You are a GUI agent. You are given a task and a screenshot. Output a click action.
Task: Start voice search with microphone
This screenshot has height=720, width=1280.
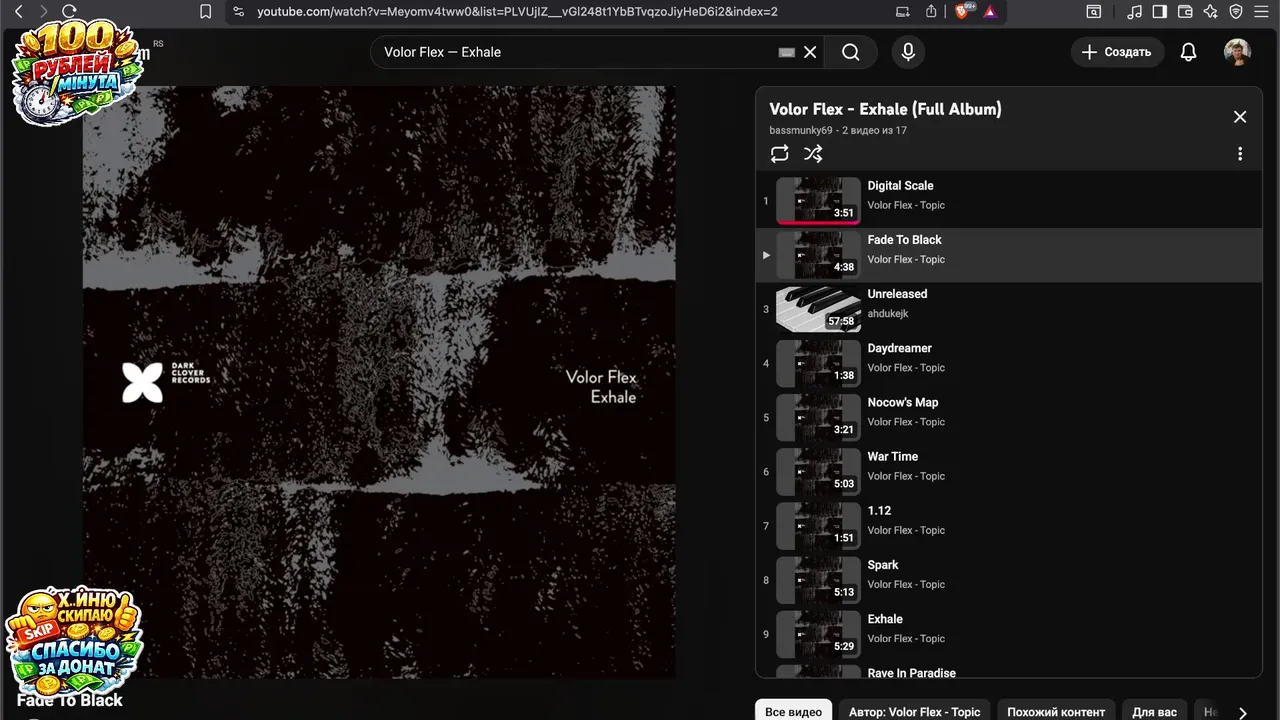coord(908,52)
